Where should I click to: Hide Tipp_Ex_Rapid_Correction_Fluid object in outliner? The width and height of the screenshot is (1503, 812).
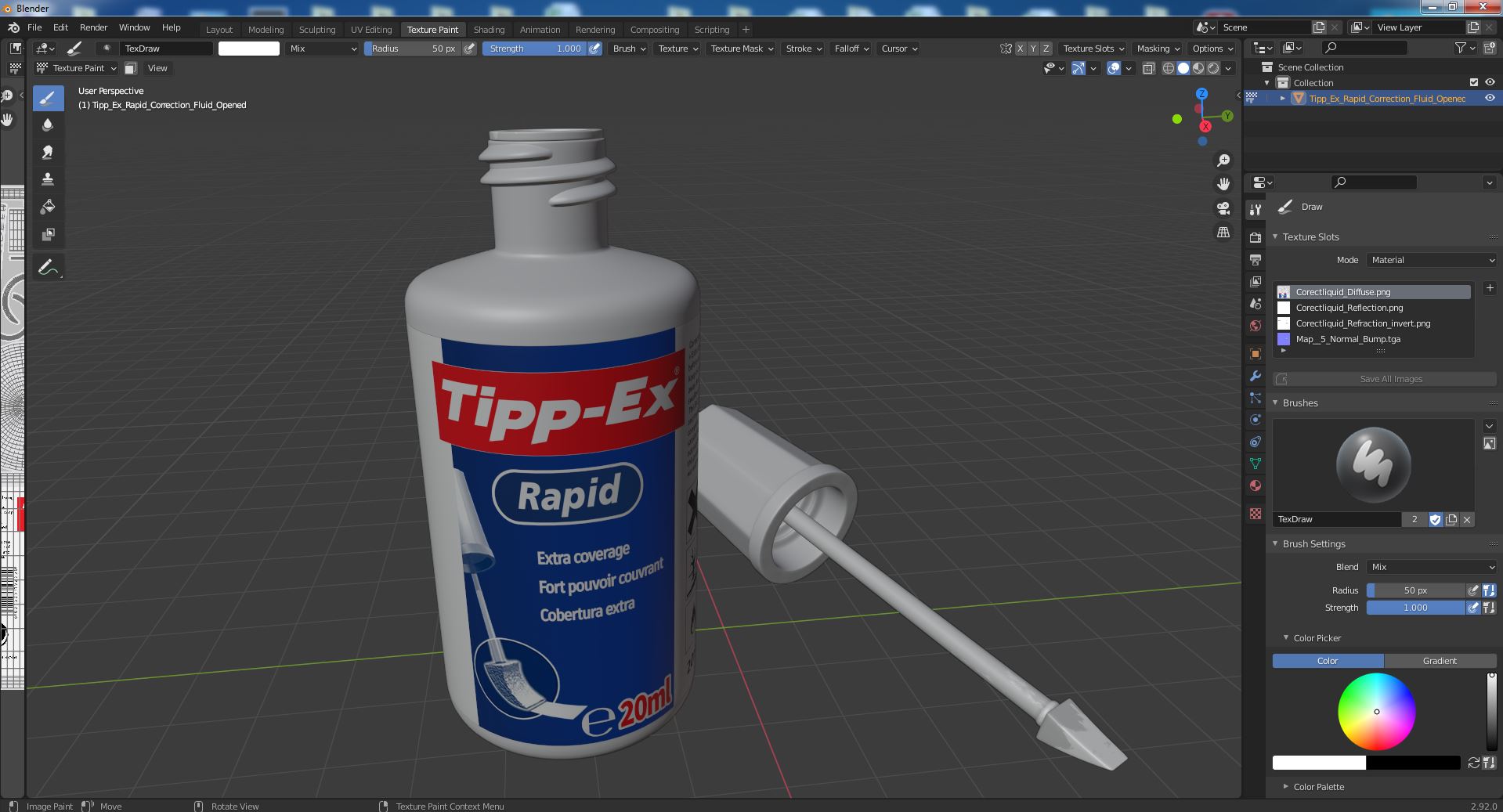point(1490,98)
